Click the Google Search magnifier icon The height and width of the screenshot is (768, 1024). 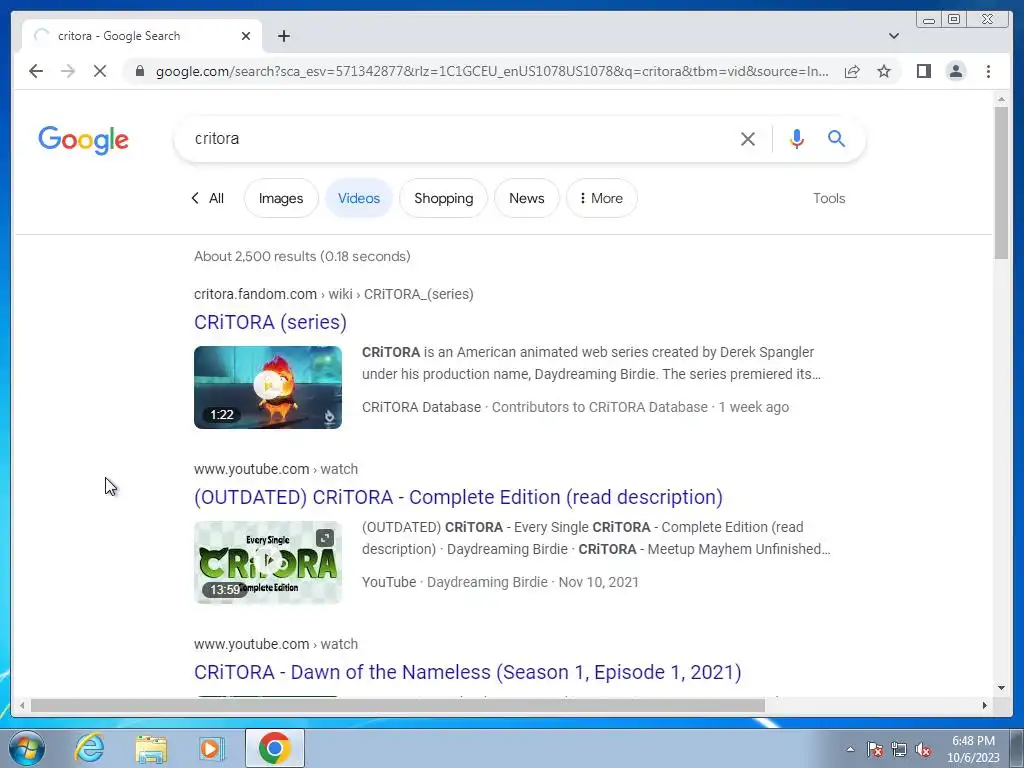[x=837, y=138]
